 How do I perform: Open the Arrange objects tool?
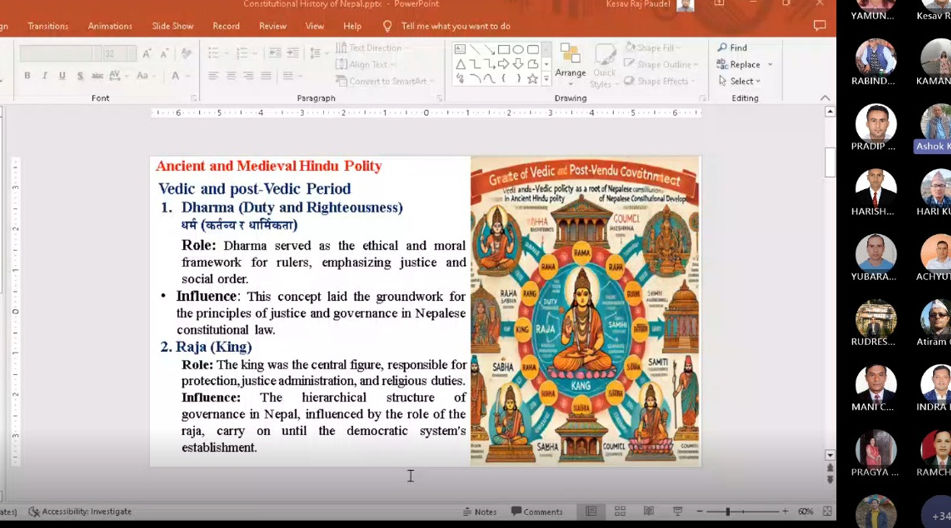point(570,62)
